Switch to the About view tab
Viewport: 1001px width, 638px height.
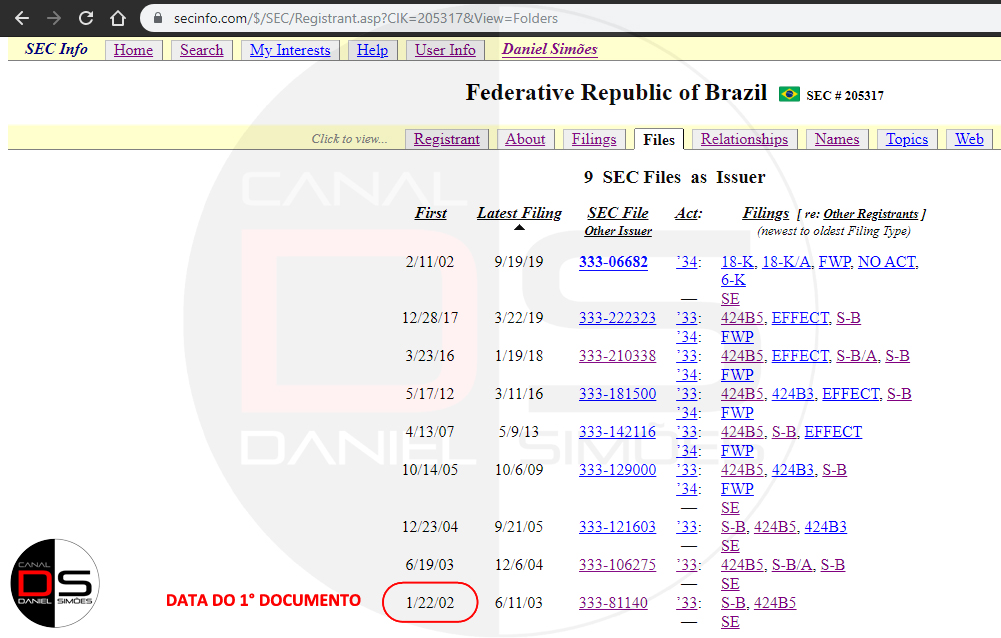click(x=525, y=139)
